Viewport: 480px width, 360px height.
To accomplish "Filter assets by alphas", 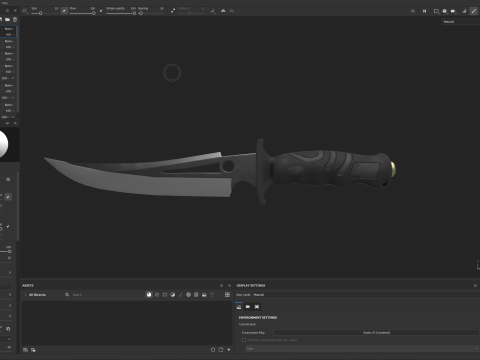I will (188, 295).
